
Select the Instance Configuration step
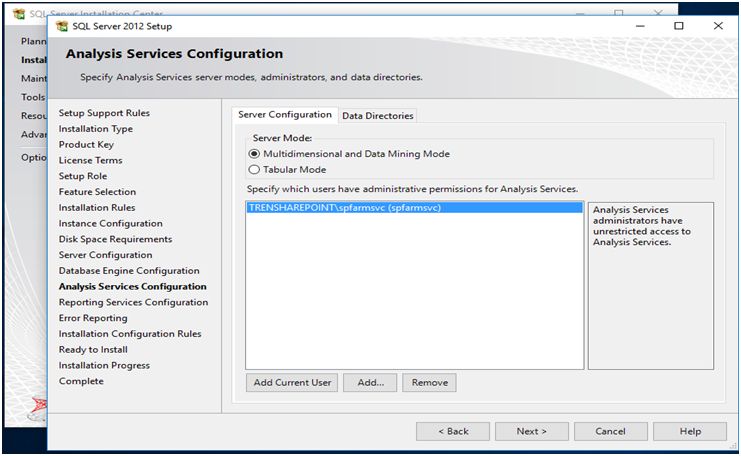[x=110, y=224]
